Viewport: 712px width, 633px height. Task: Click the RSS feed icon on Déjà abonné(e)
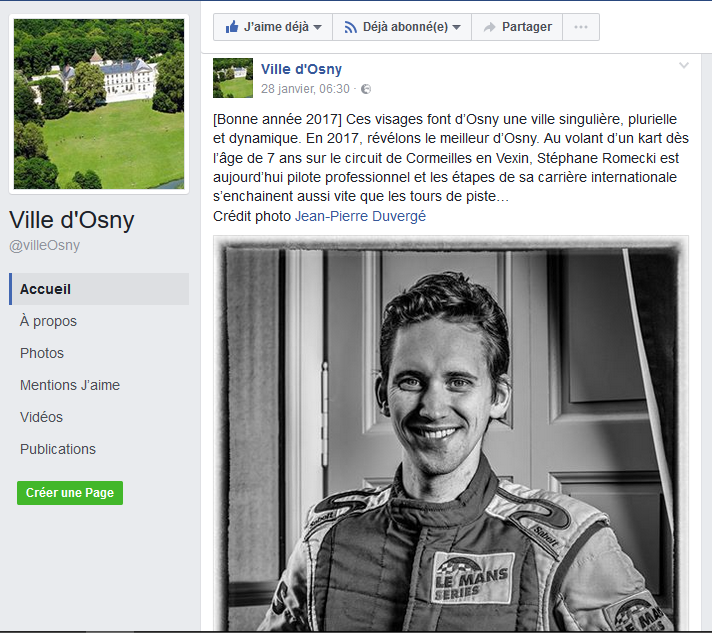[x=350, y=27]
